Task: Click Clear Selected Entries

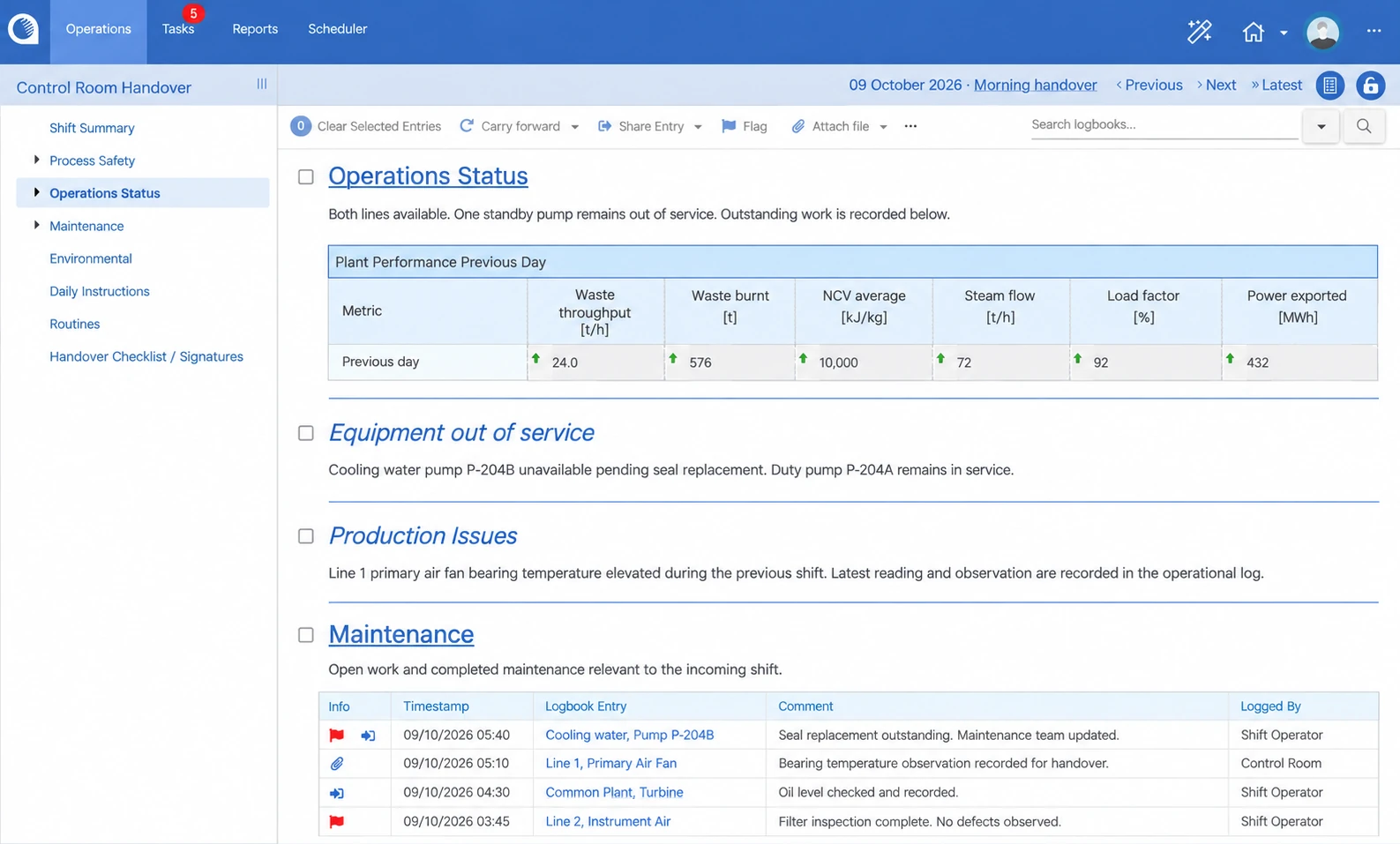Action: (x=366, y=126)
